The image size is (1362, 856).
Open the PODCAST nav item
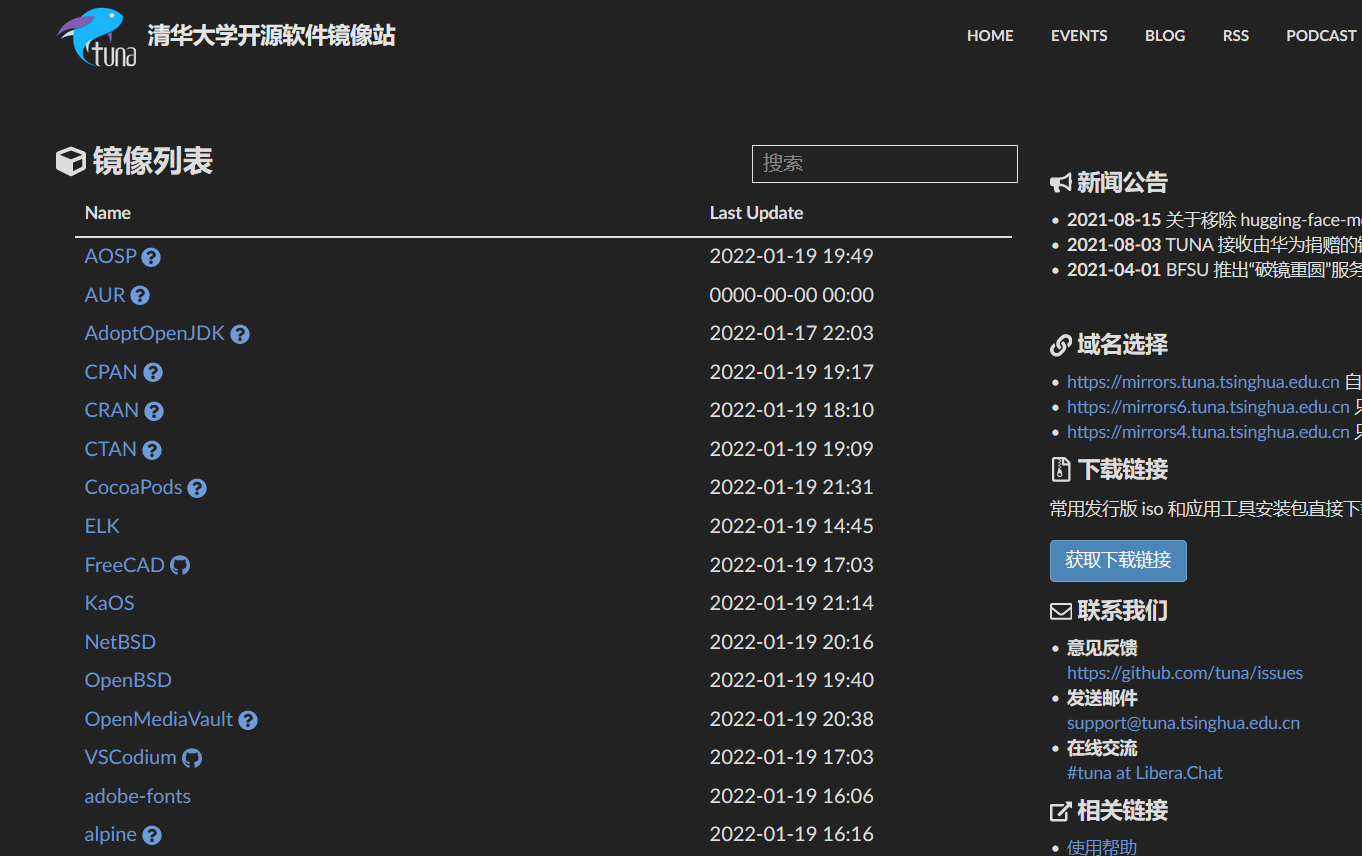pyautogui.click(x=1321, y=36)
